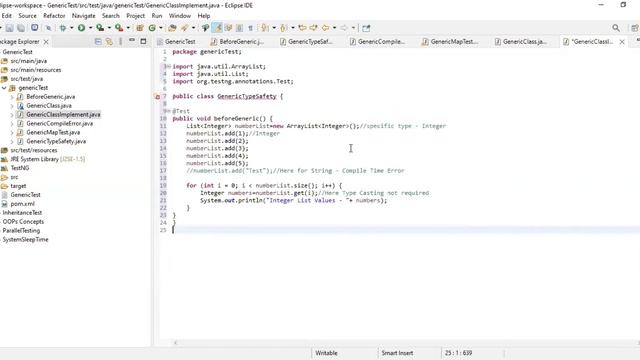Click the Next Edit Location icon
This screenshot has width=640, height=360.
(313, 28)
